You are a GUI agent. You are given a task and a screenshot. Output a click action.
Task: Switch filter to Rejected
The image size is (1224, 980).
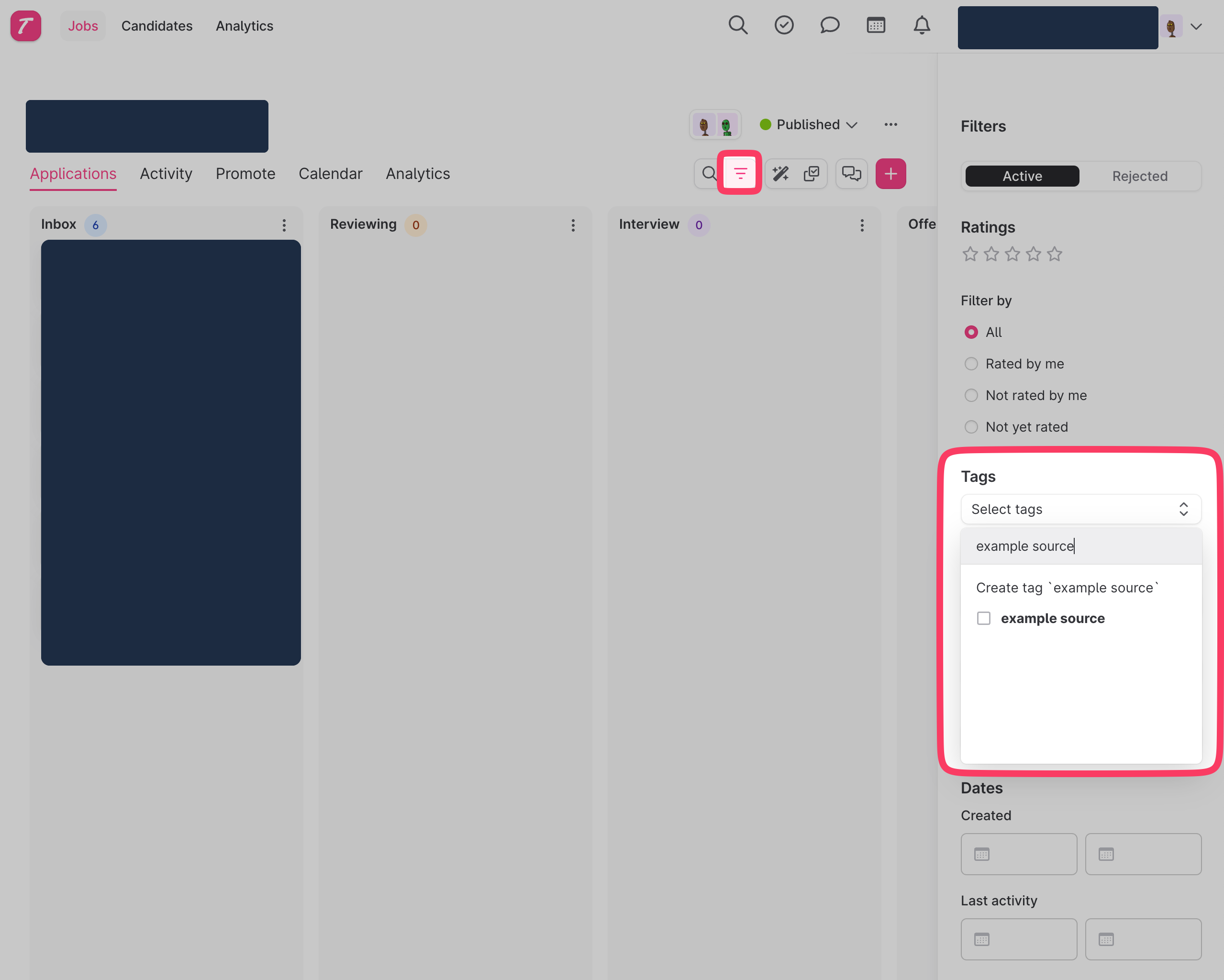[x=1139, y=176]
